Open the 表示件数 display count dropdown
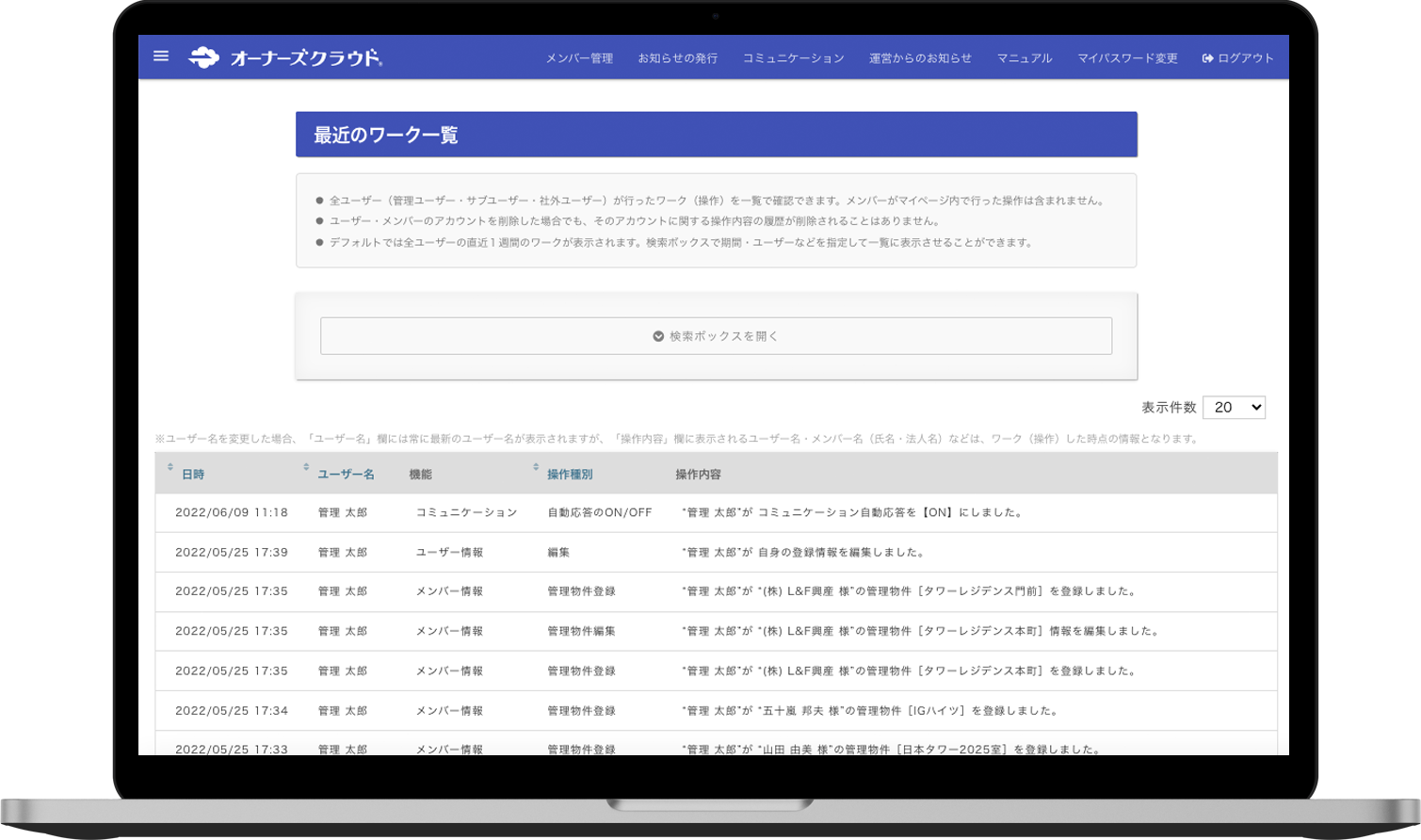The image size is (1421, 840). [1235, 407]
